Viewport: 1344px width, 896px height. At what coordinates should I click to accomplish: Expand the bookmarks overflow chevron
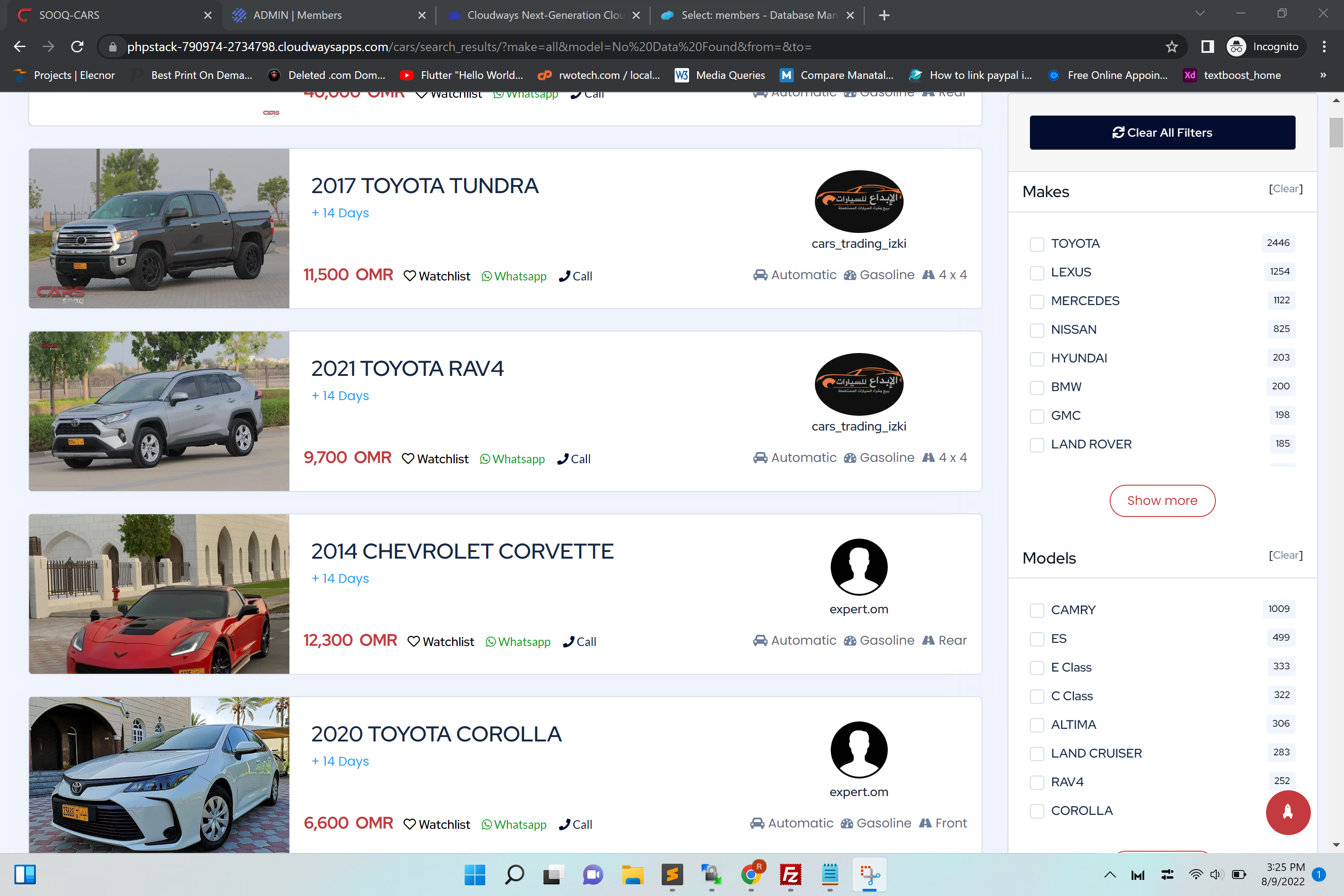coord(1323,75)
